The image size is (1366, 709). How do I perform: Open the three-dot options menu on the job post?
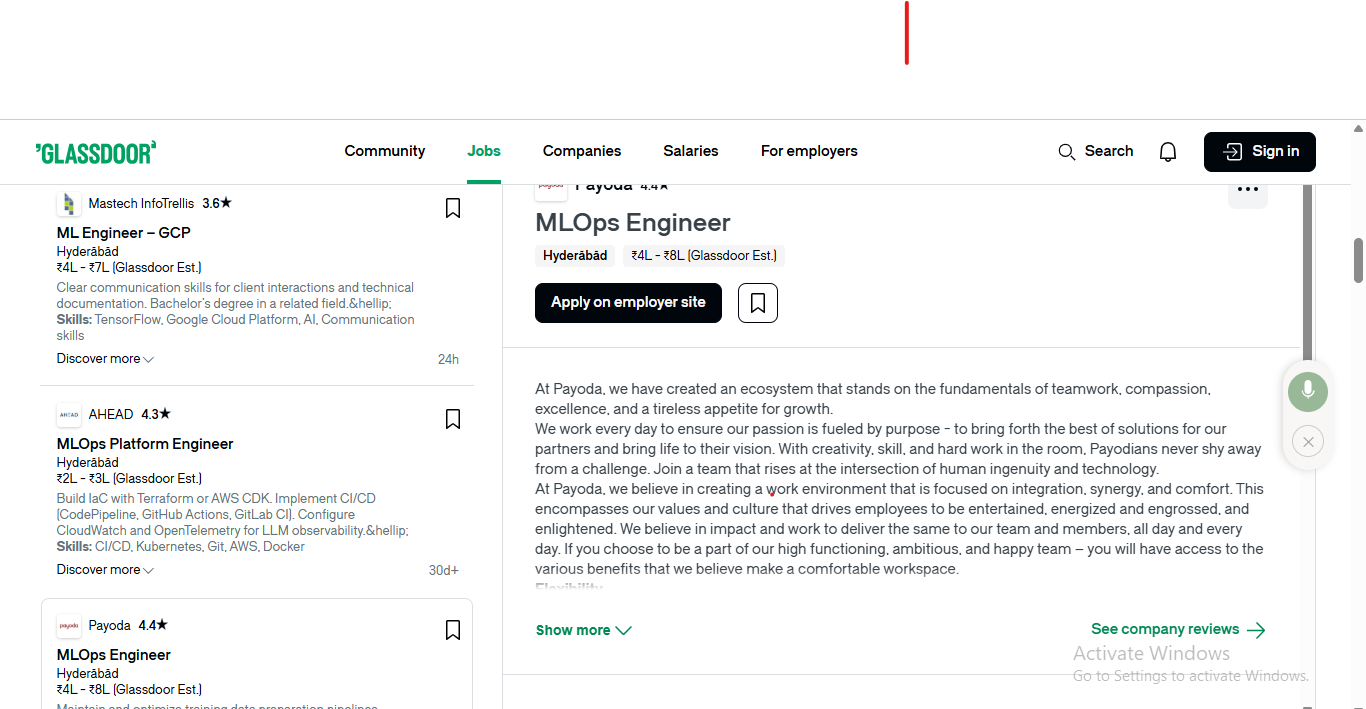[1247, 190]
